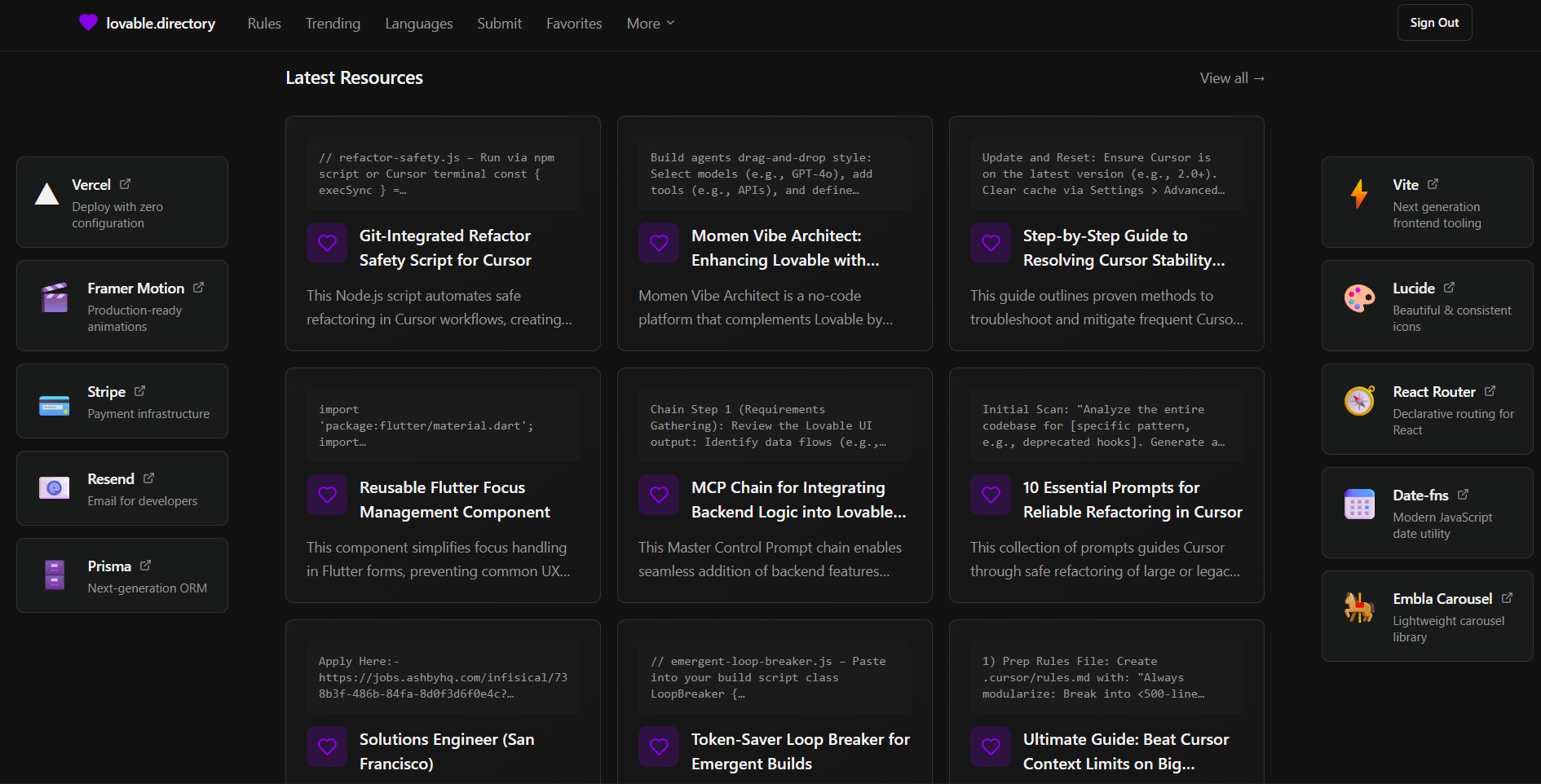Open Reusable Flutter Focus Management Component title
This screenshot has width=1541, height=784.
pyautogui.click(x=454, y=500)
